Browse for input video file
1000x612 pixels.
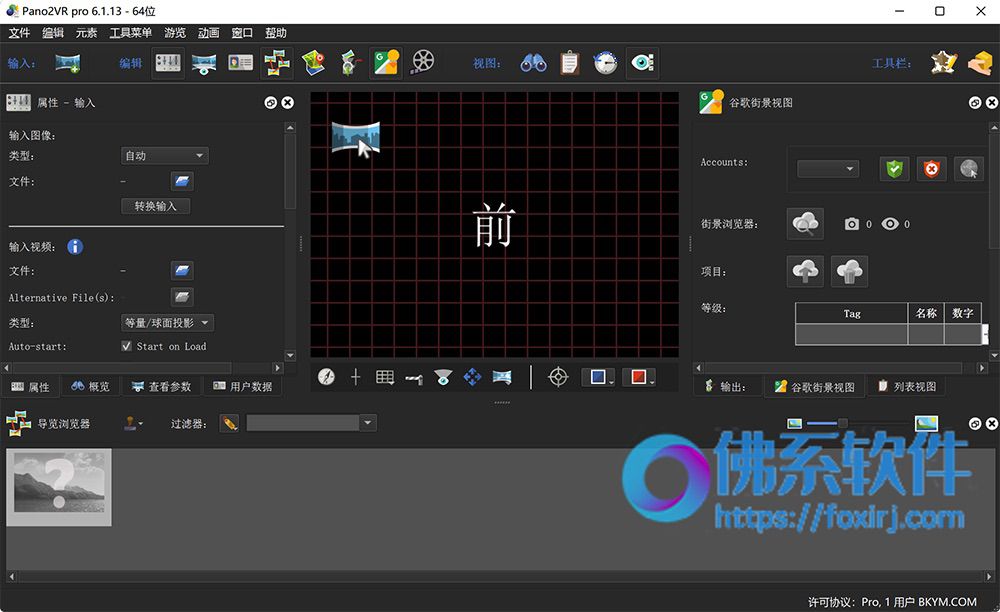(182, 271)
